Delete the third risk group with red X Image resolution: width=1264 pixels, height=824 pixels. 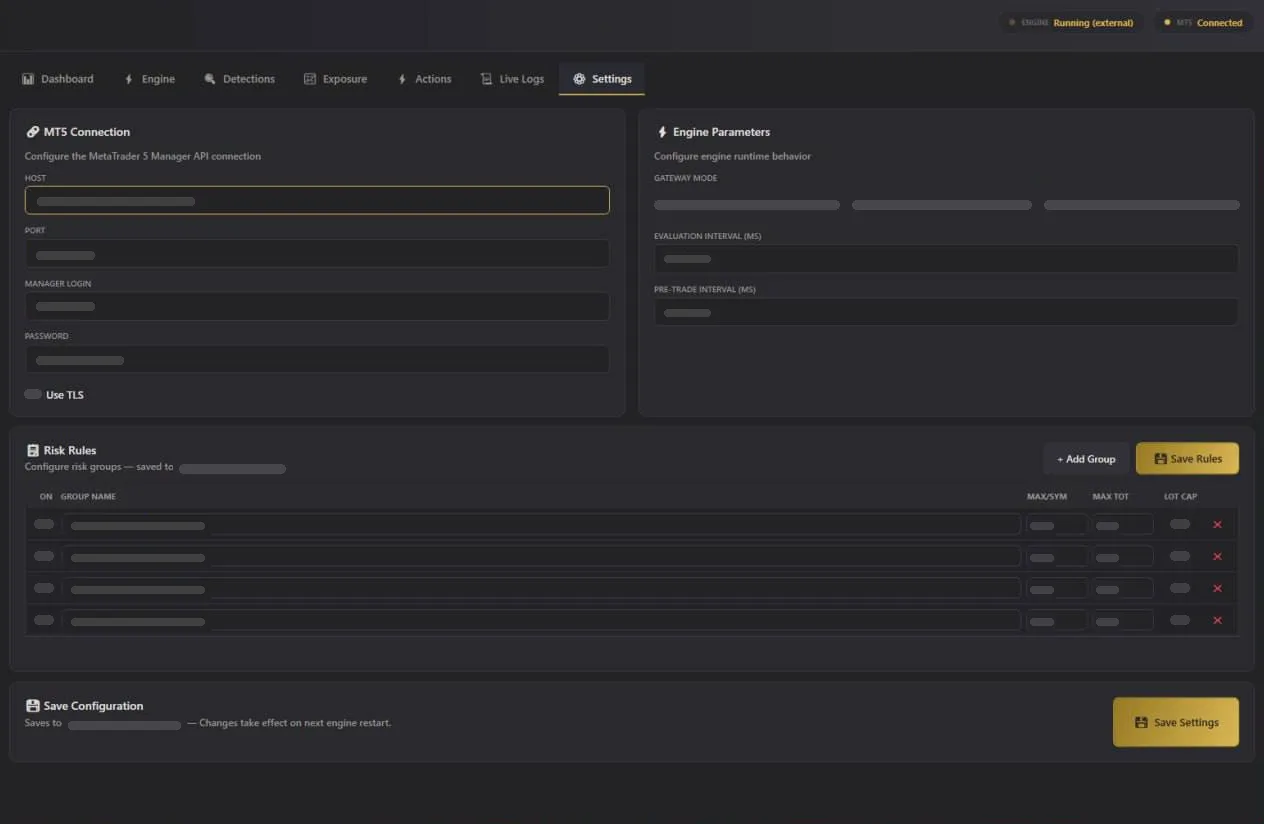[1217, 588]
